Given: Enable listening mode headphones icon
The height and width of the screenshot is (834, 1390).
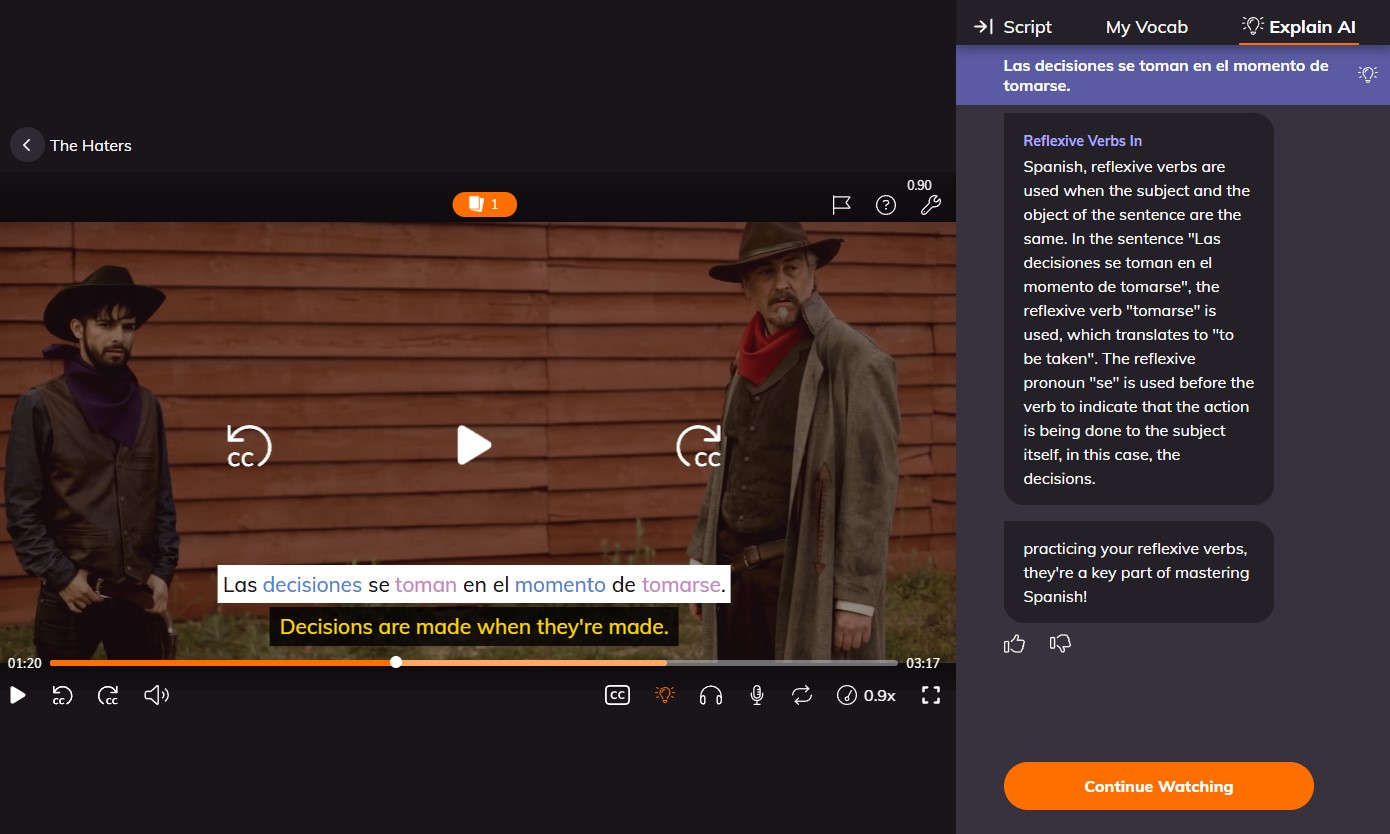Looking at the screenshot, I should click(x=711, y=695).
